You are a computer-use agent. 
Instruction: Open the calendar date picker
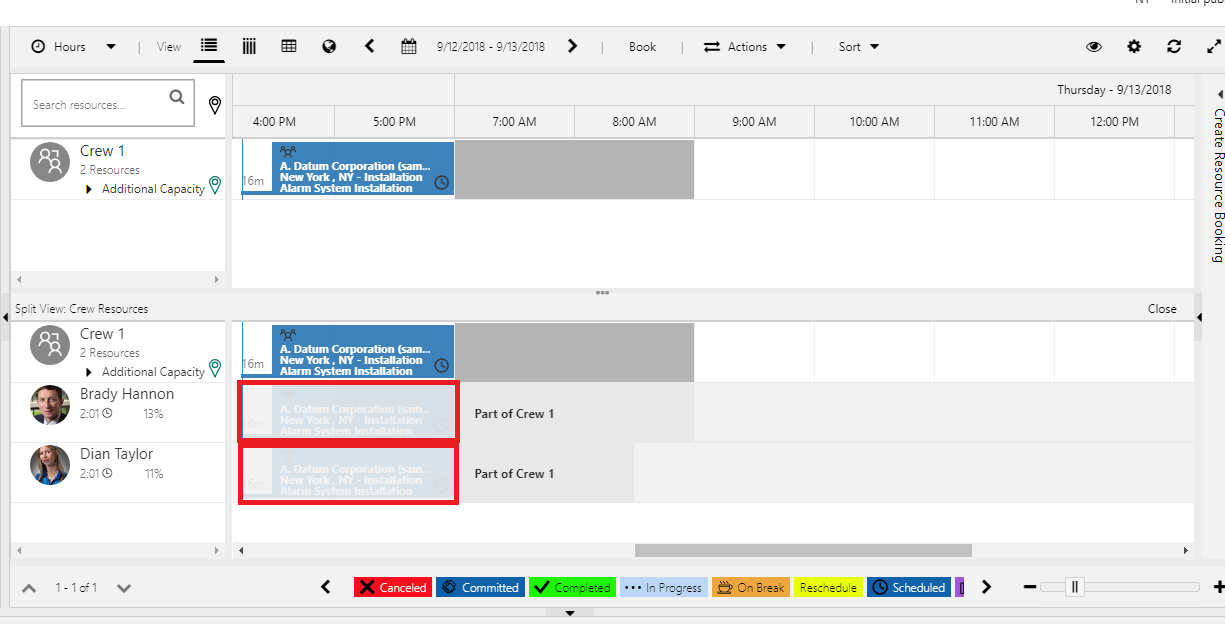[x=408, y=46]
